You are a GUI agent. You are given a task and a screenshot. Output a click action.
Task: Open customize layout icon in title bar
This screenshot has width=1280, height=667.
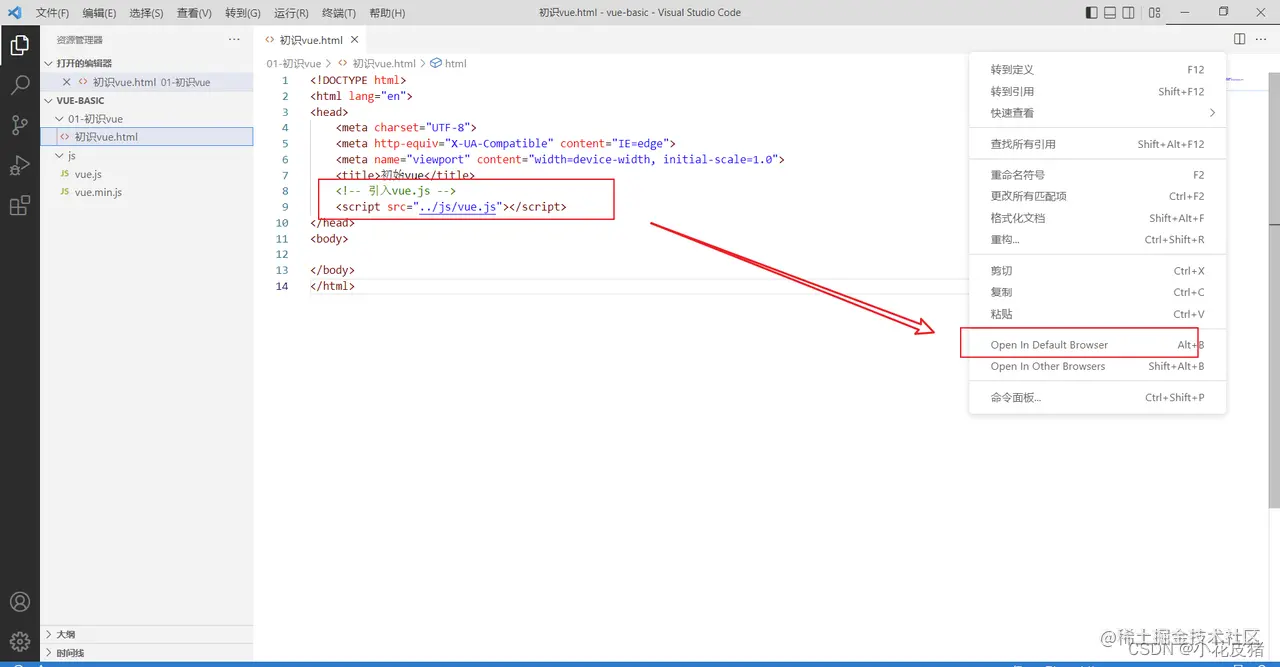click(x=1154, y=13)
